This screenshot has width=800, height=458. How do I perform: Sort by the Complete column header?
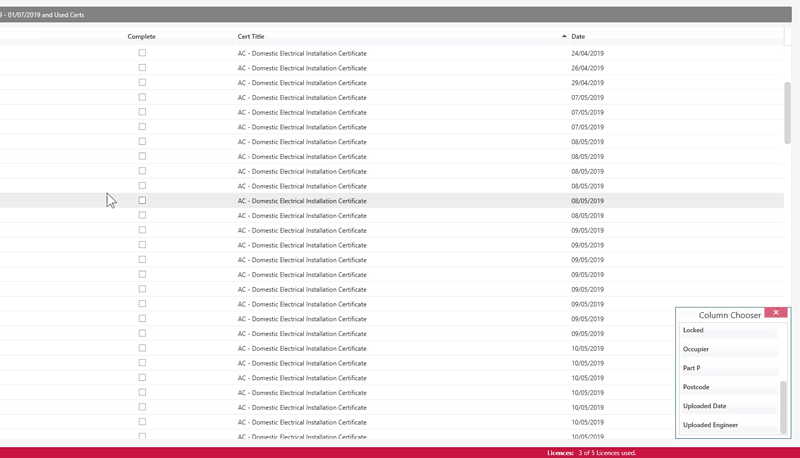141,36
